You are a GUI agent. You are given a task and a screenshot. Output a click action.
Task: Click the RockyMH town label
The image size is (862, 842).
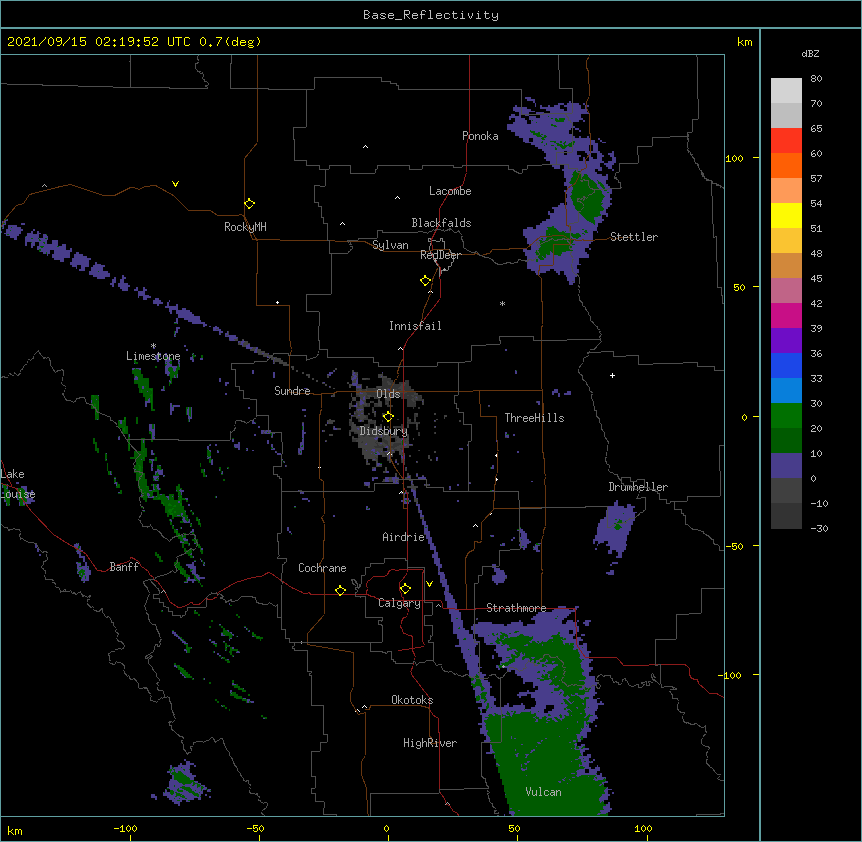[245, 227]
